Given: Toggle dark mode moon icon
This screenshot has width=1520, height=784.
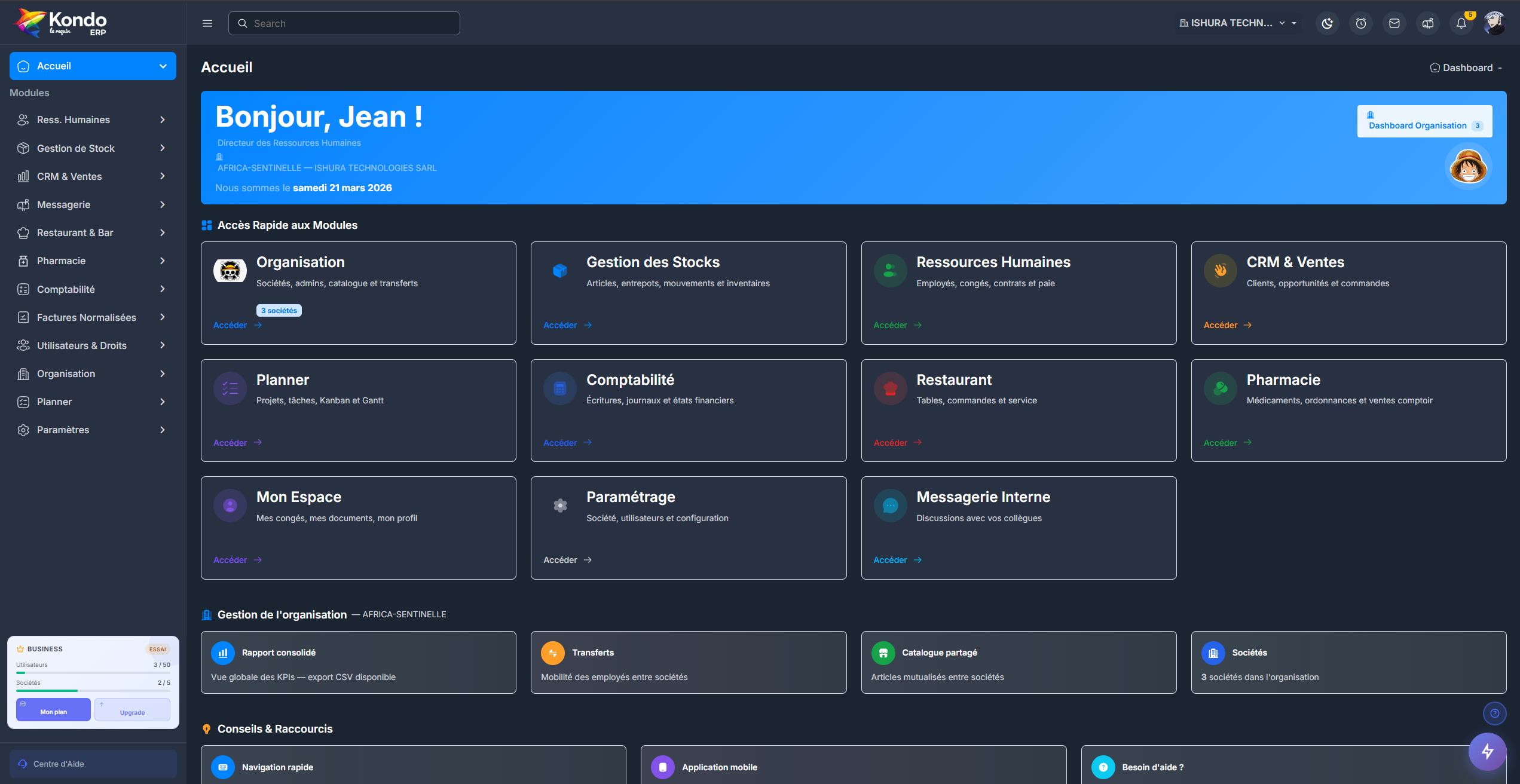Looking at the screenshot, I should [1327, 23].
